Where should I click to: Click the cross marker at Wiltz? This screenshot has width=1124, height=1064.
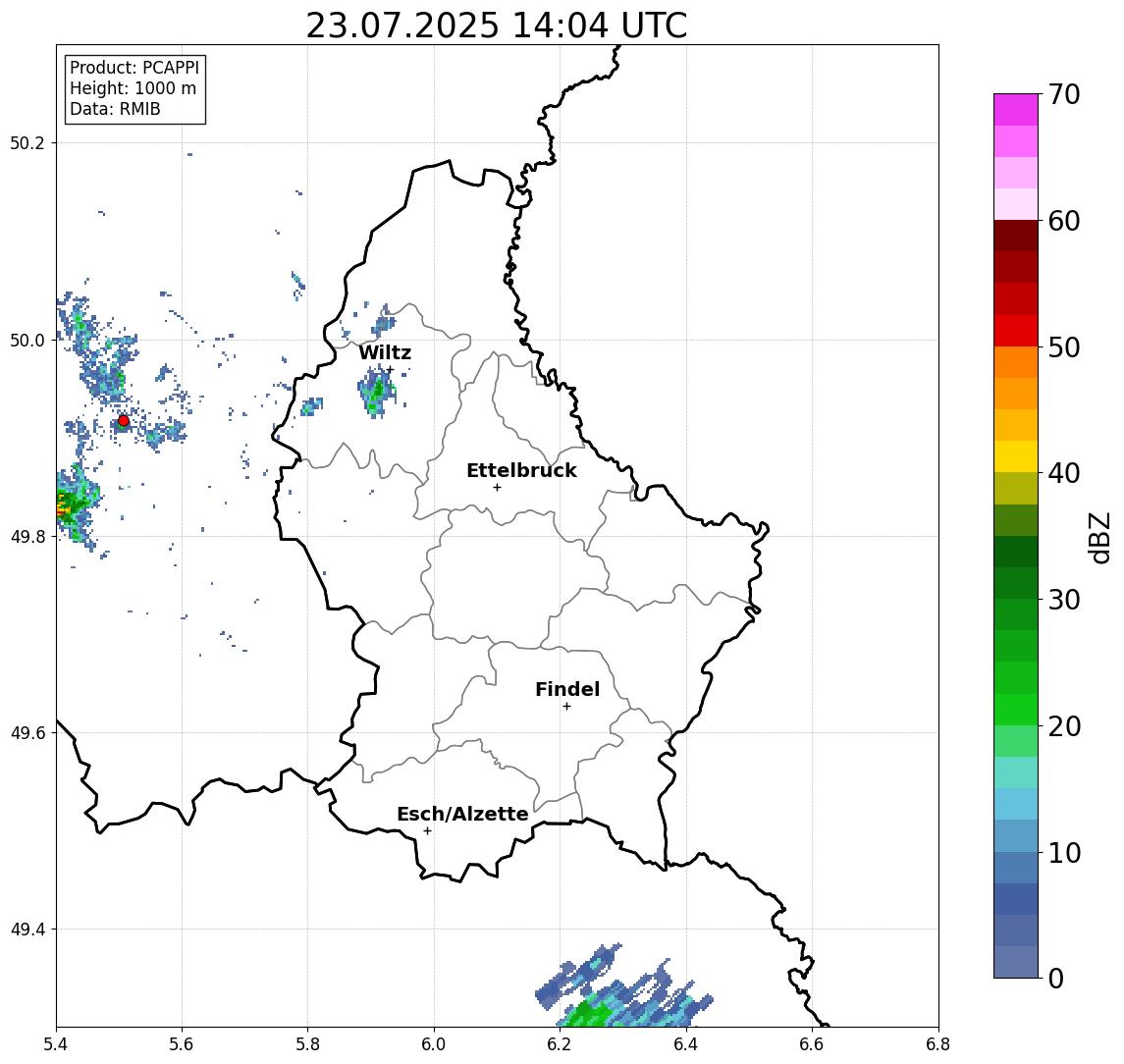coord(390,370)
